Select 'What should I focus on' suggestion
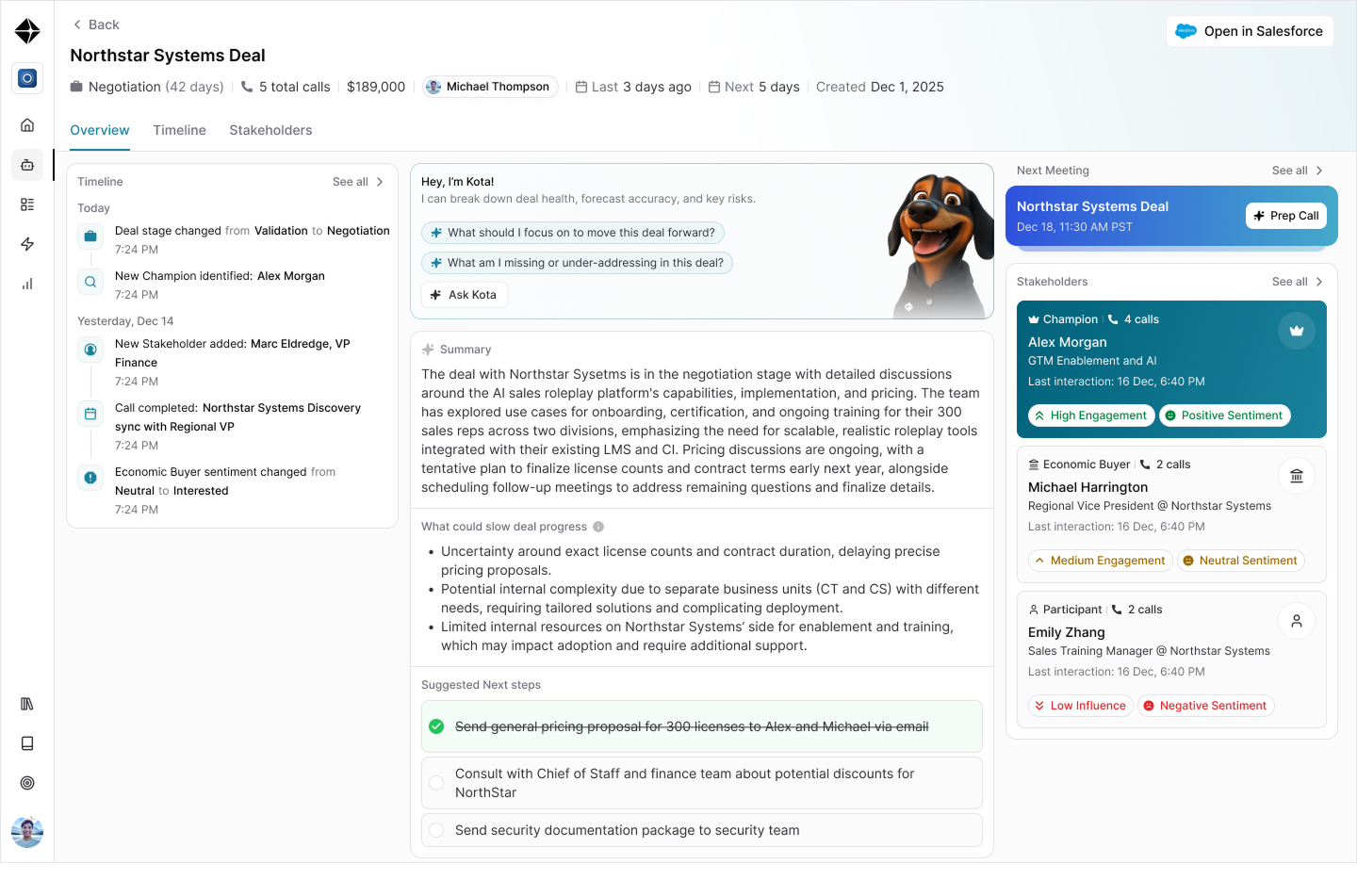Image resolution: width=1357 pixels, height=896 pixels. 574,233
